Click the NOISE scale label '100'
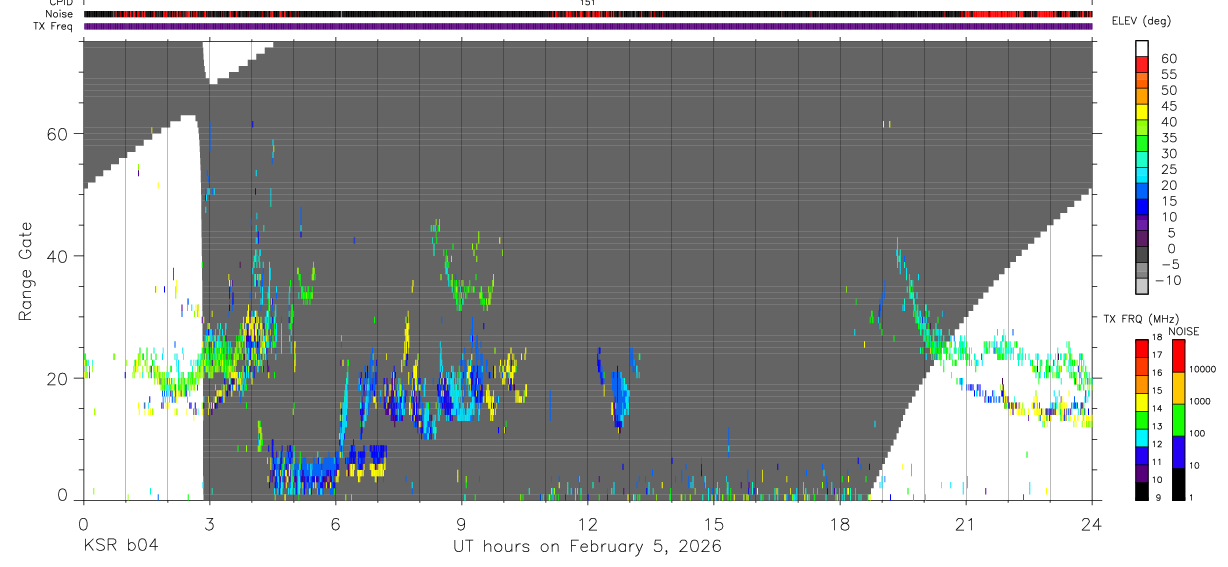Image resolution: width=1228 pixels, height=567 pixels. 1199,433
